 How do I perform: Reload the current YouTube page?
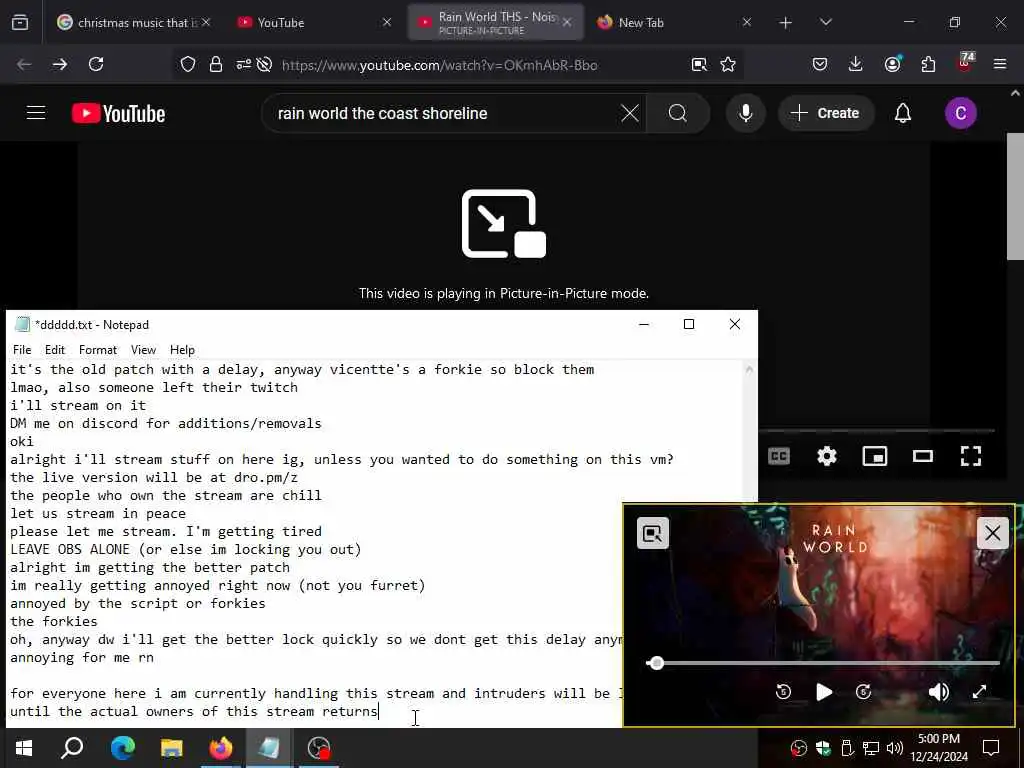click(96, 64)
